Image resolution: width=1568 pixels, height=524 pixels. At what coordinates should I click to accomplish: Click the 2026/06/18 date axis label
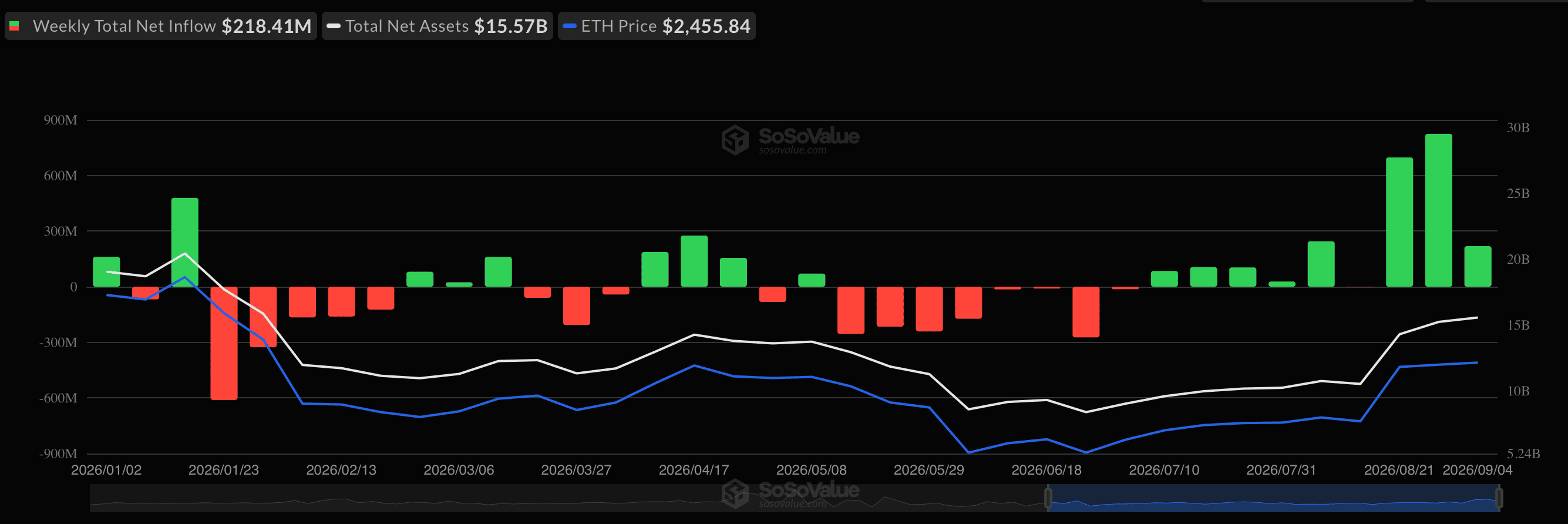(x=1047, y=470)
